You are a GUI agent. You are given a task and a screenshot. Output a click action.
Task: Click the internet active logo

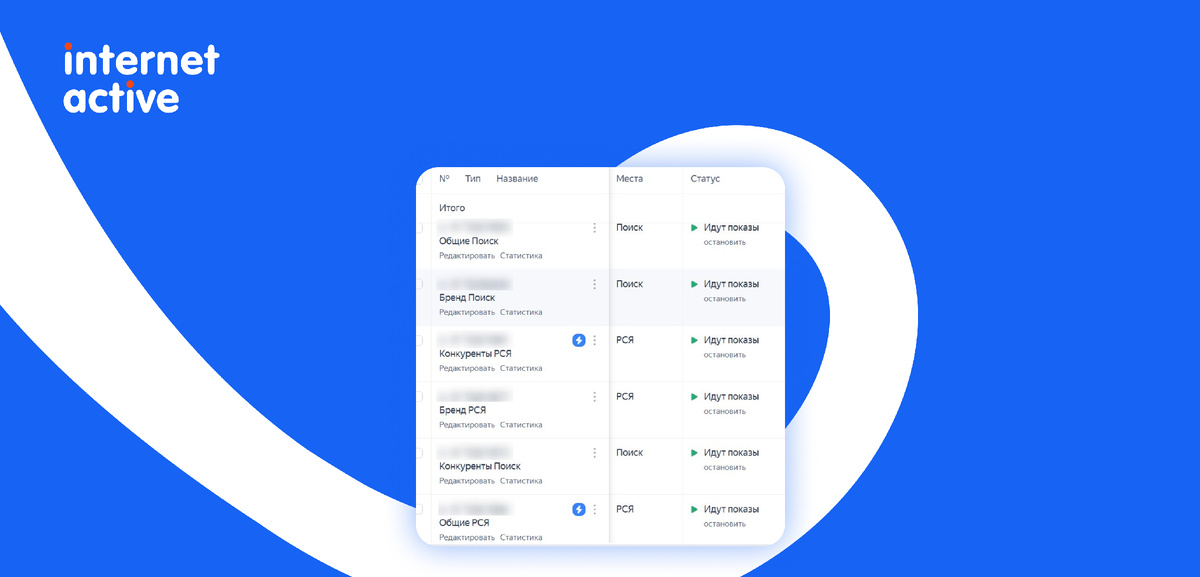[x=141, y=77]
